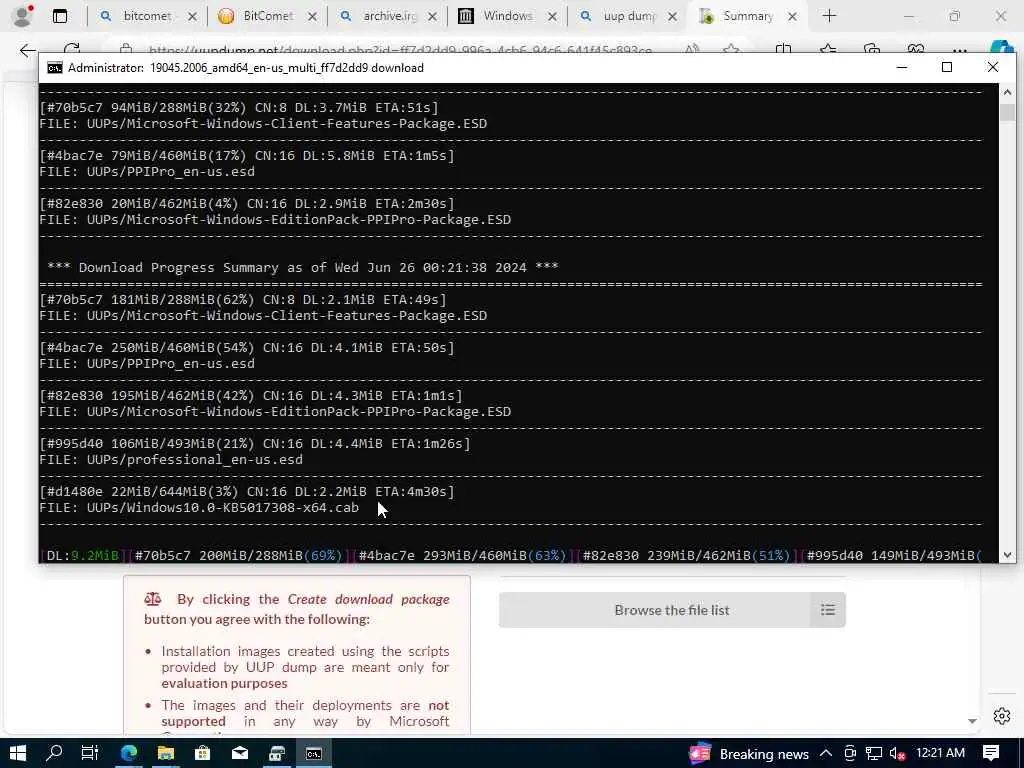Close the BitComet tab
Viewport: 1024px width, 768px height.
point(312,17)
